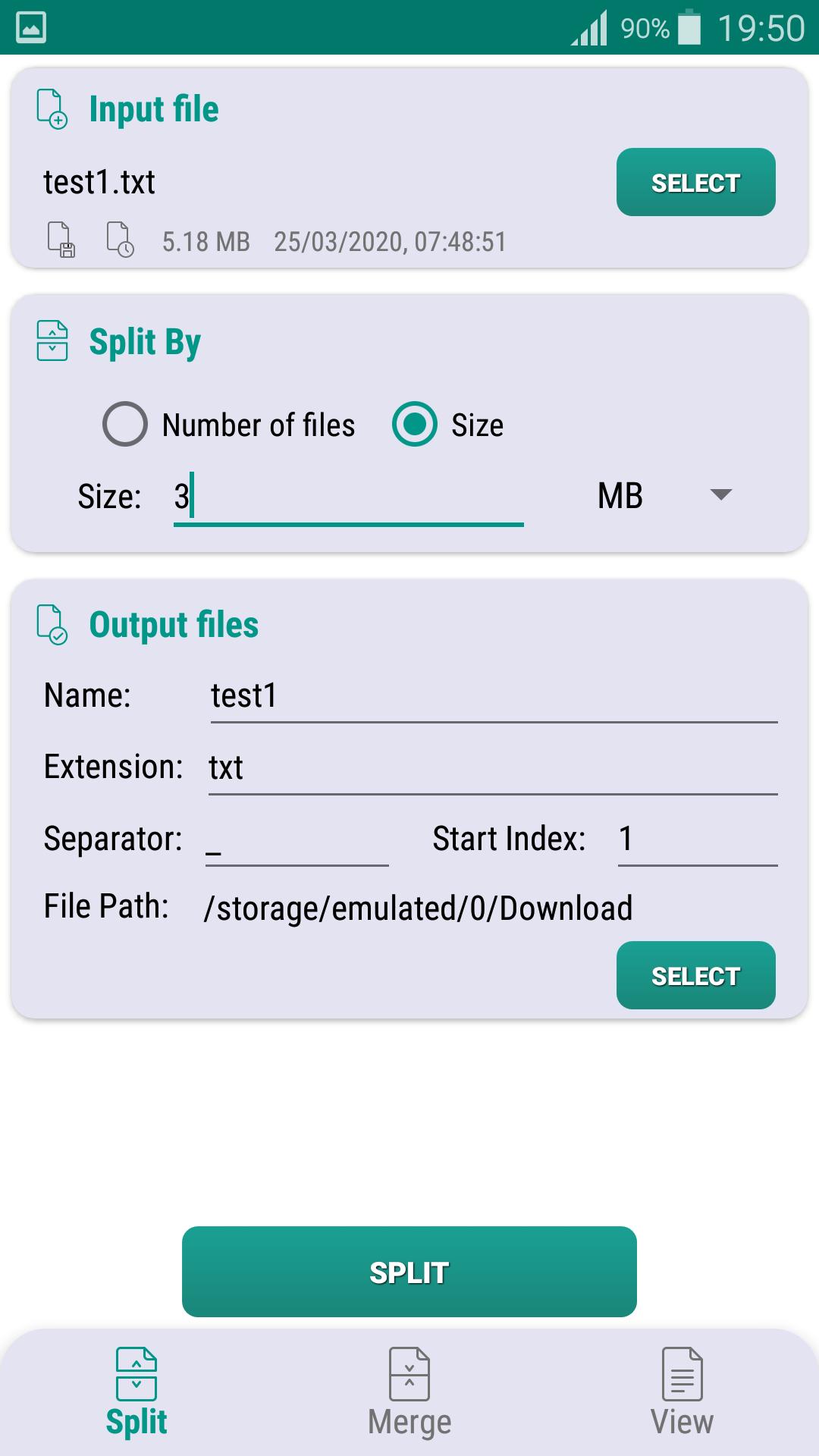Click the Output files checkmark icon
Image resolution: width=819 pixels, height=1456 pixels.
click(x=52, y=625)
